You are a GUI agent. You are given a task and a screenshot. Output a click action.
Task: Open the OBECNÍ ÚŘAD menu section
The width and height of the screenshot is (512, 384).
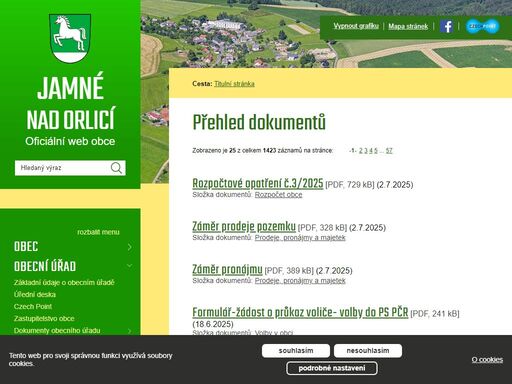point(45,266)
